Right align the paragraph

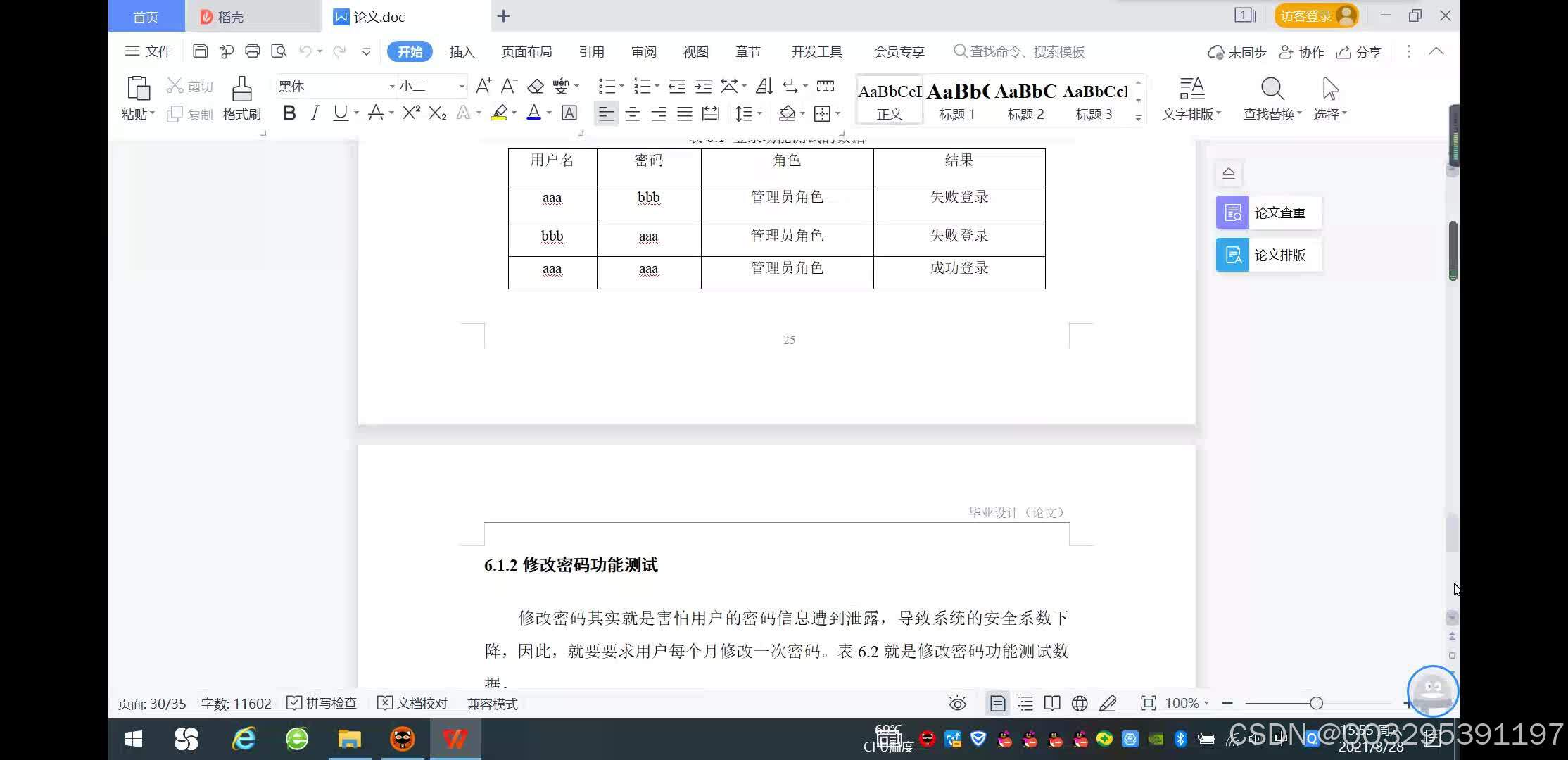click(659, 113)
